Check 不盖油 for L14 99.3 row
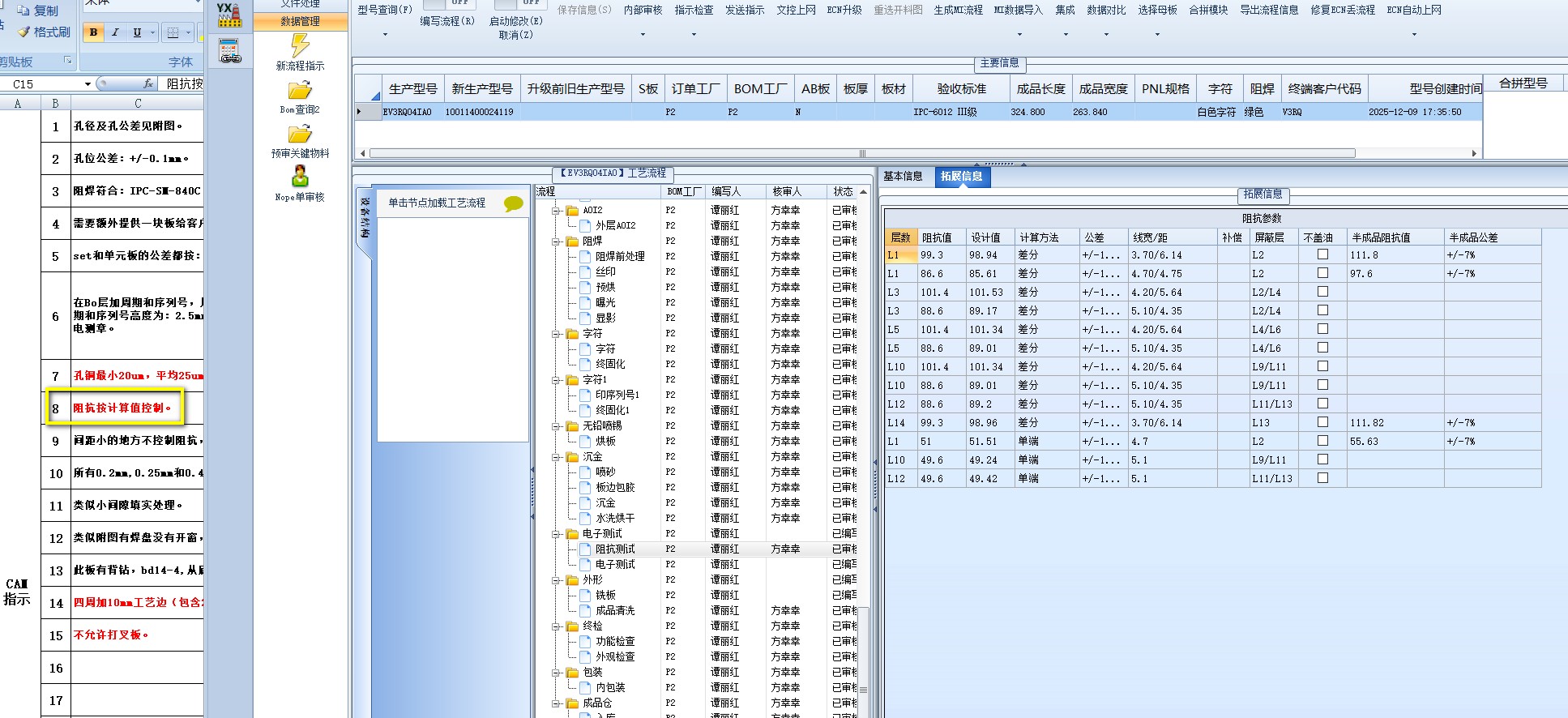The width and height of the screenshot is (1568, 718). pyautogui.click(x=1323, y=422)
